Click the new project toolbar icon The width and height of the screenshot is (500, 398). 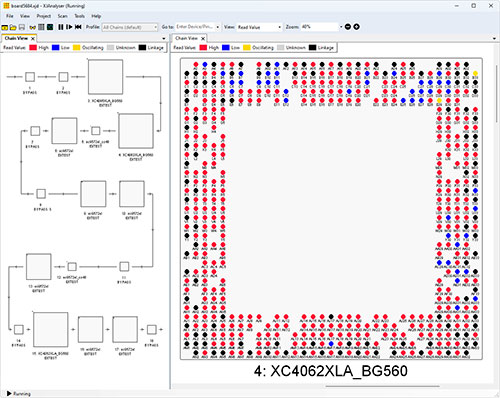pyautogui.click(x=5, y=27)
